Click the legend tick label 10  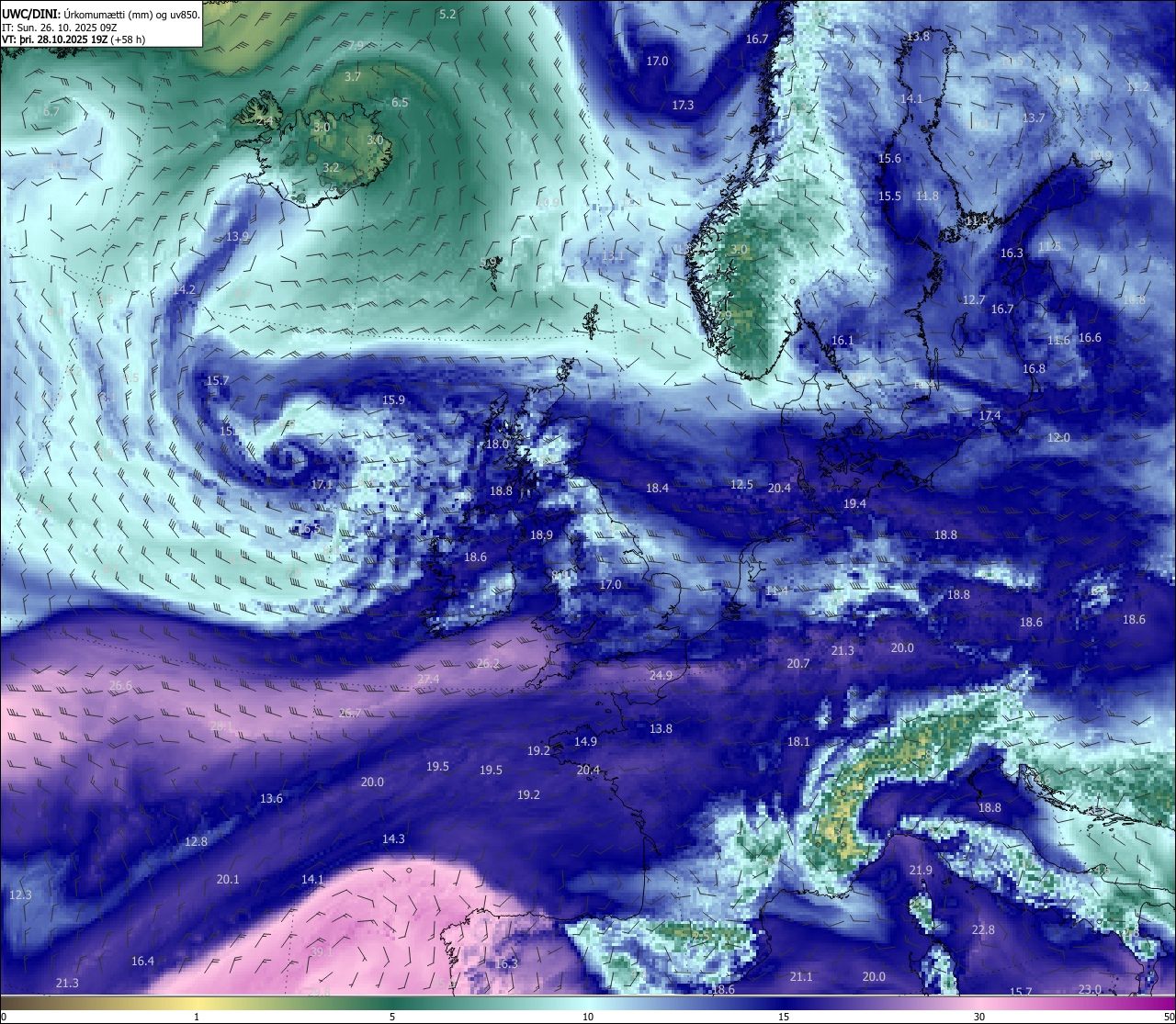coord(588,1017)
